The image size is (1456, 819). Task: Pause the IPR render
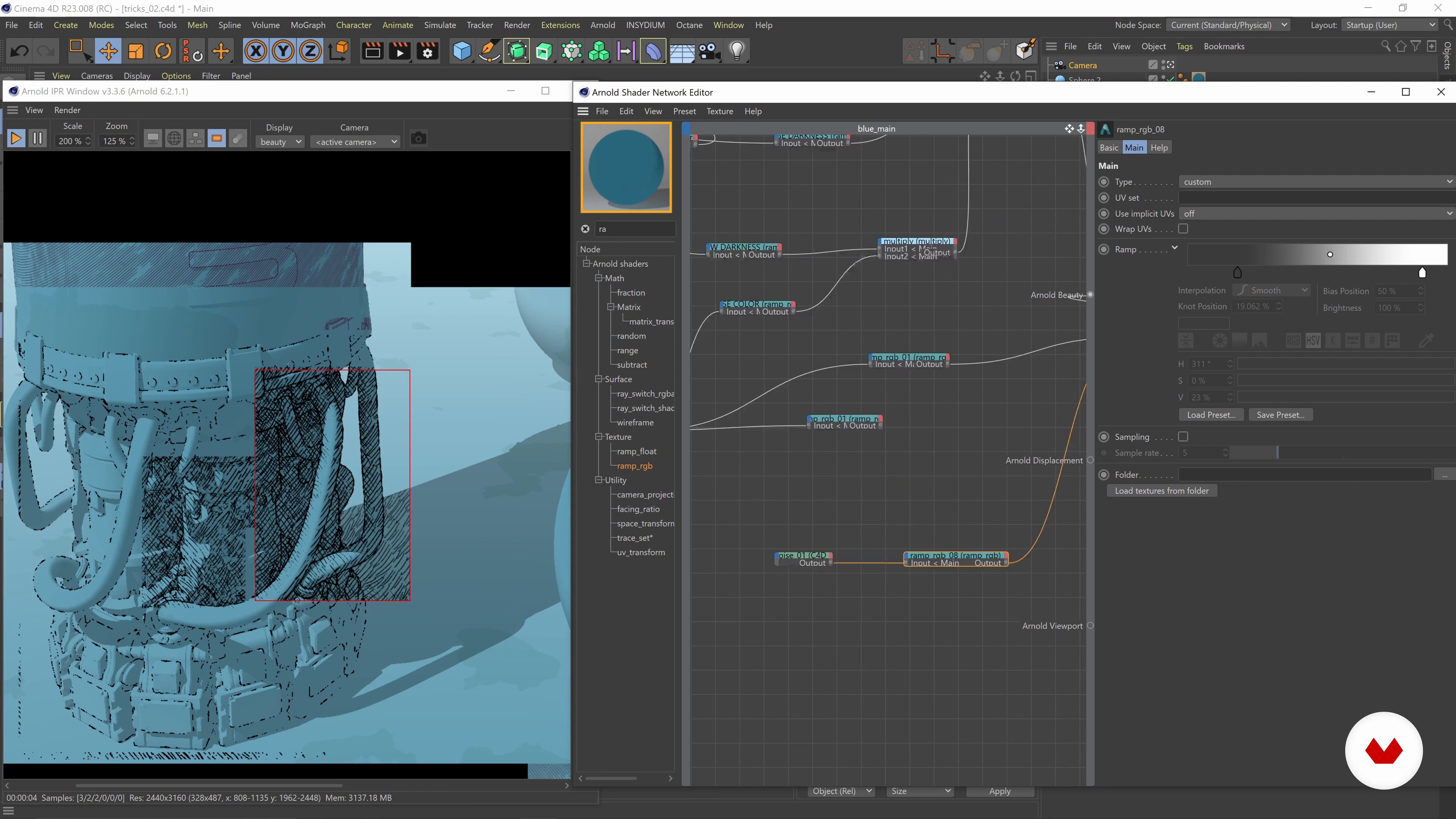pyautogui.click(x=37, y=138)
